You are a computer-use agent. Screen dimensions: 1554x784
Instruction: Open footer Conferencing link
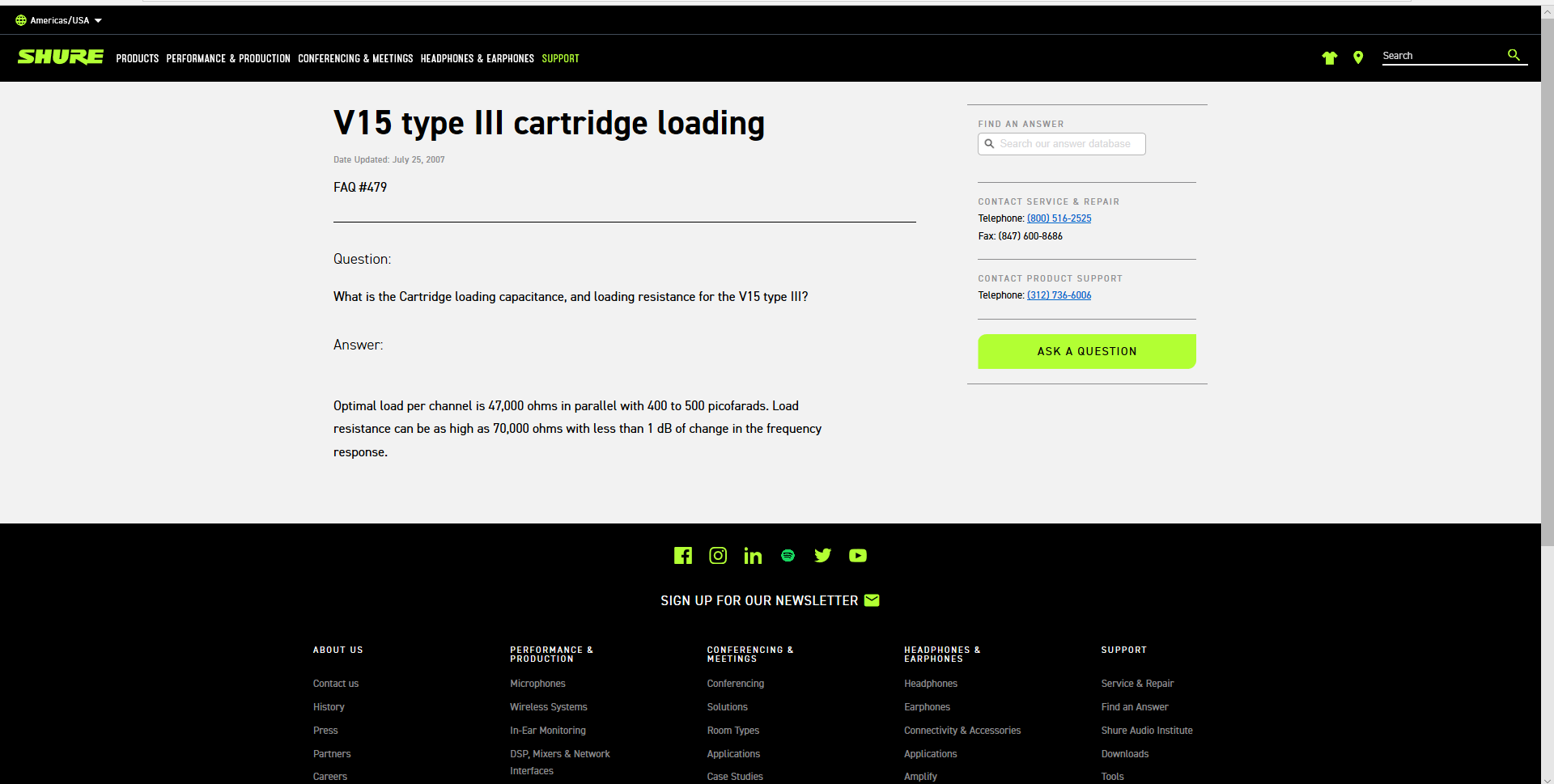coord(736,684)
